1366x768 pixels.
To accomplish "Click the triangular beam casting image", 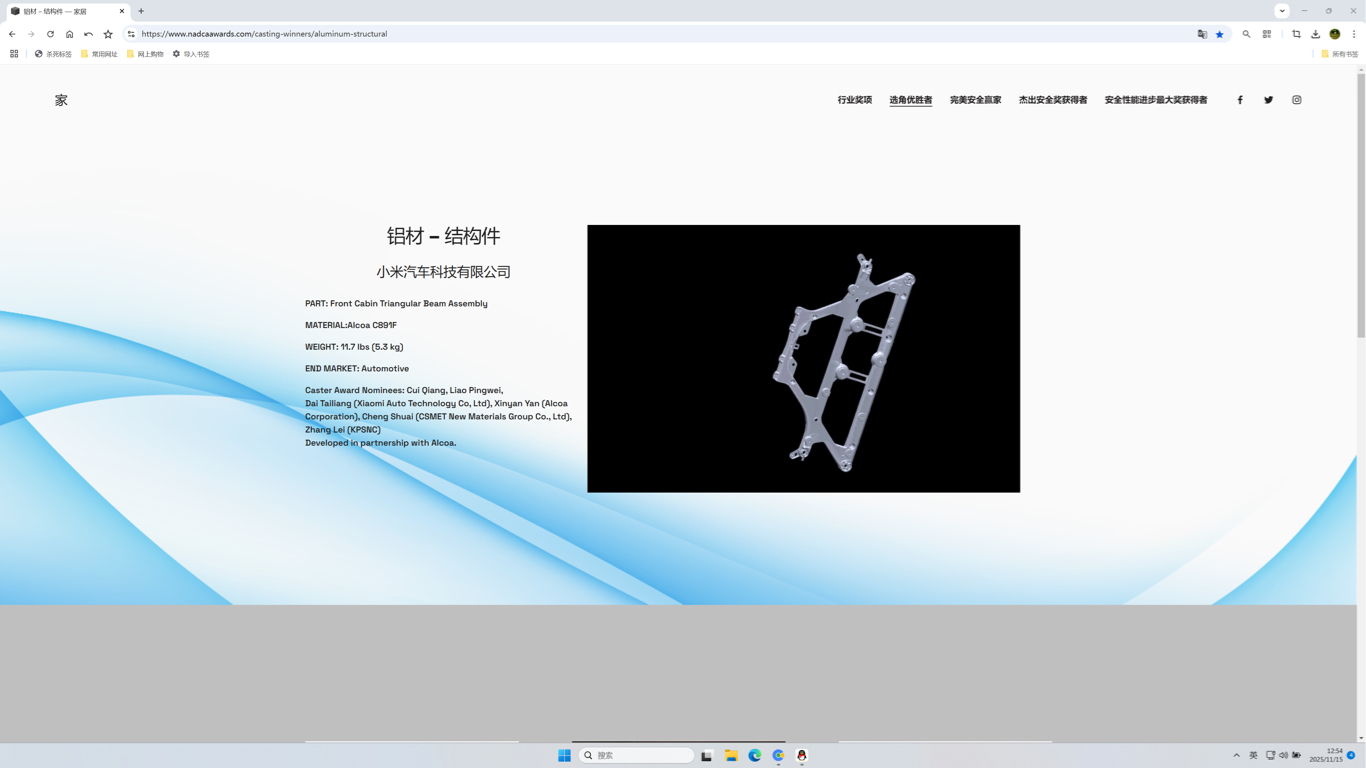I will [x=804, y=358].
